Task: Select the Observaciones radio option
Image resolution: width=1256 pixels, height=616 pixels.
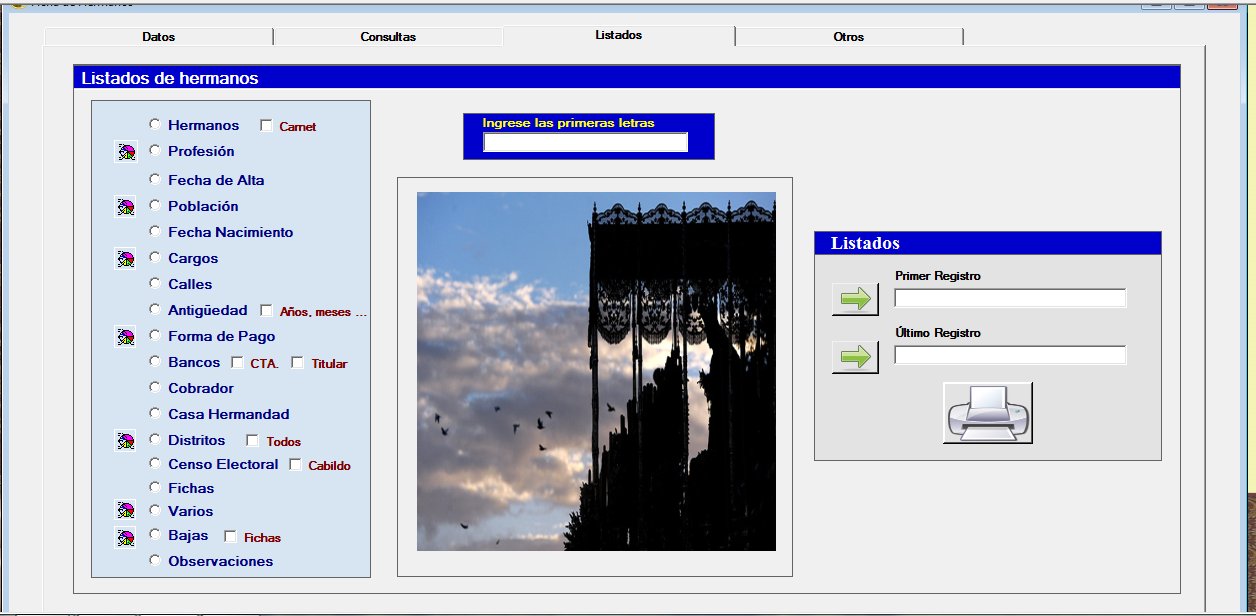Action: [x=155, y=560]
